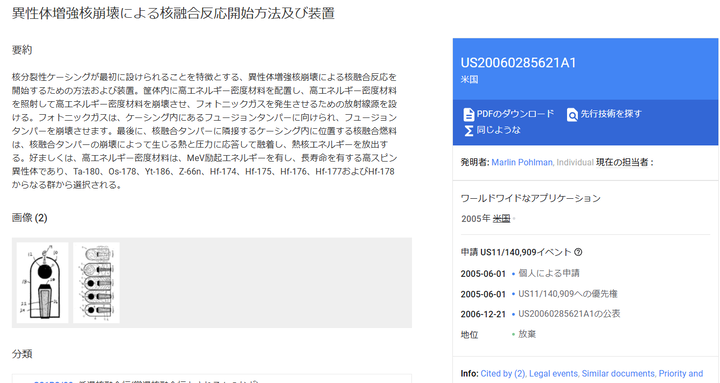
Task: Click the sigma similar icon
Action: (x=468, y=130)
